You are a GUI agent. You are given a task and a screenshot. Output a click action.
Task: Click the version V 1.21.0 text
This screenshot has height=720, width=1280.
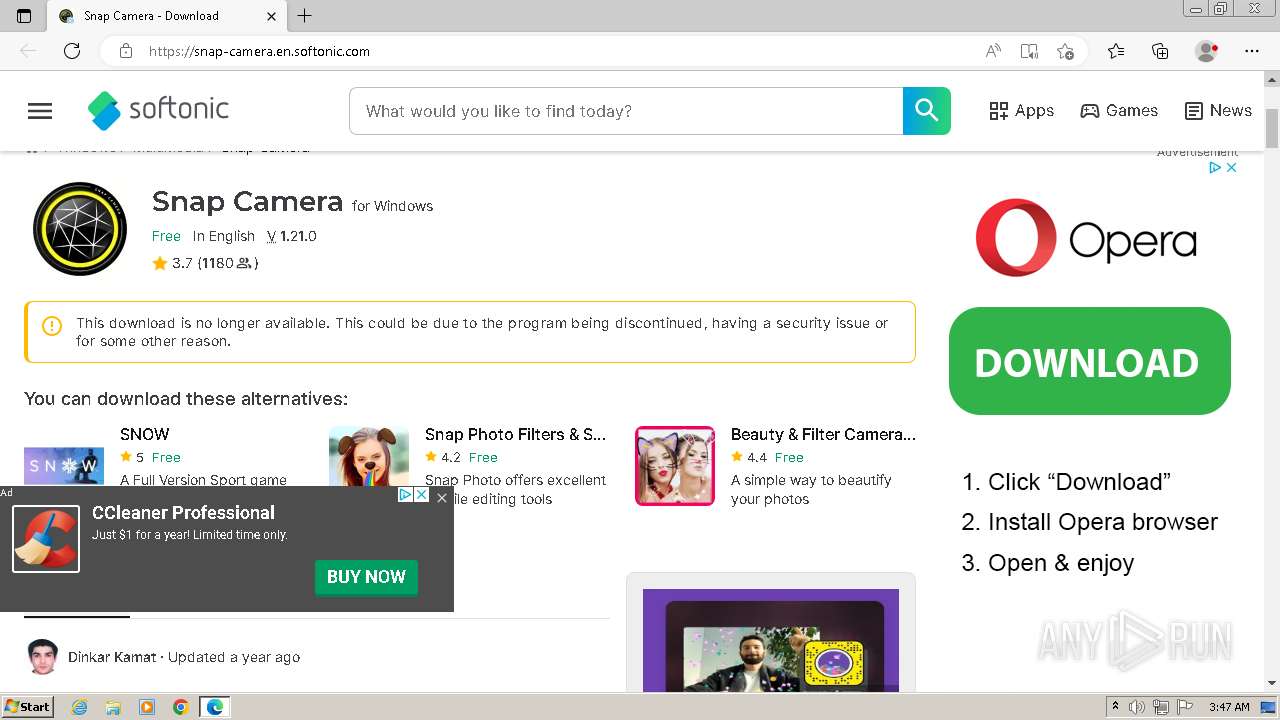click(291, 236)
